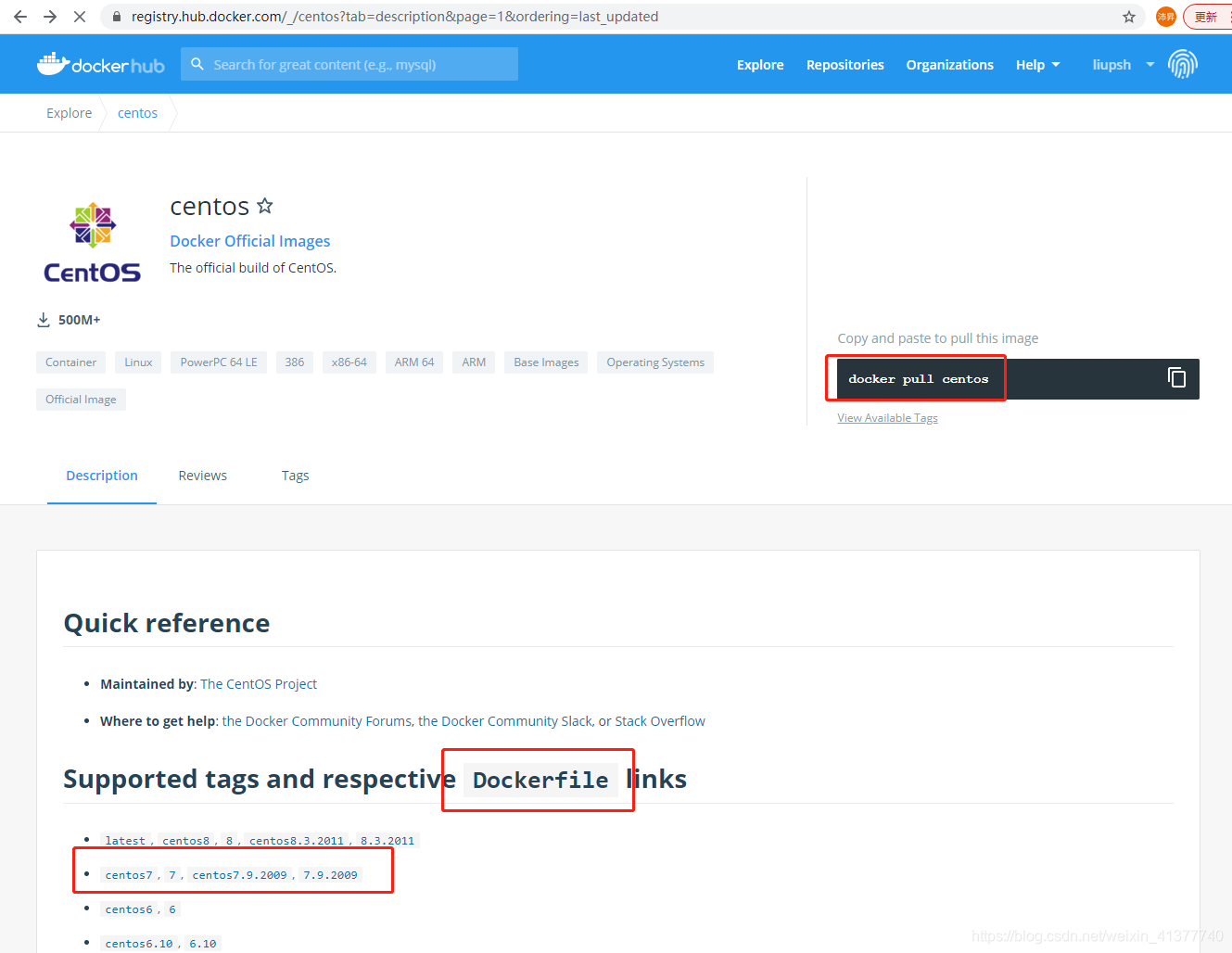
Task: Open the Docker Community Forums link
Action: coord(316,721)
